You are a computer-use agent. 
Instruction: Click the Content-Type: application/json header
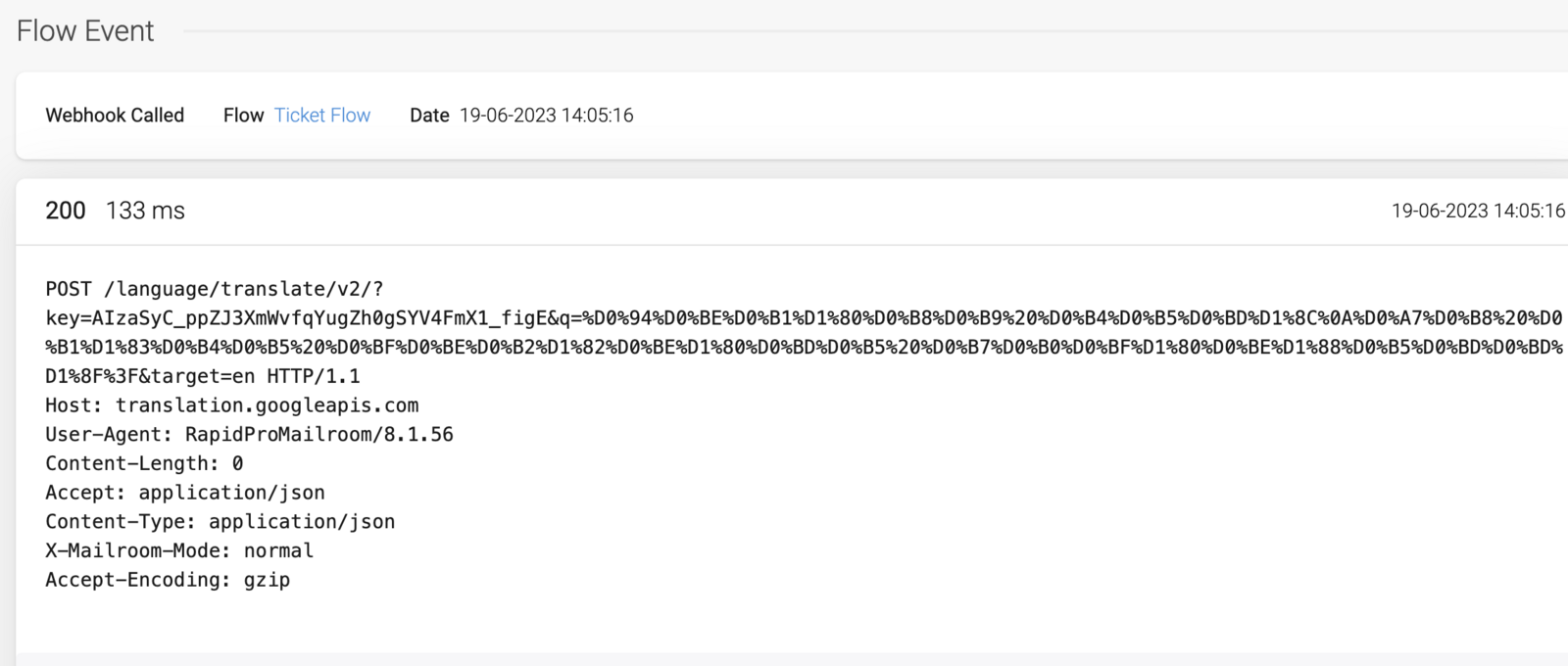point(220,521)
